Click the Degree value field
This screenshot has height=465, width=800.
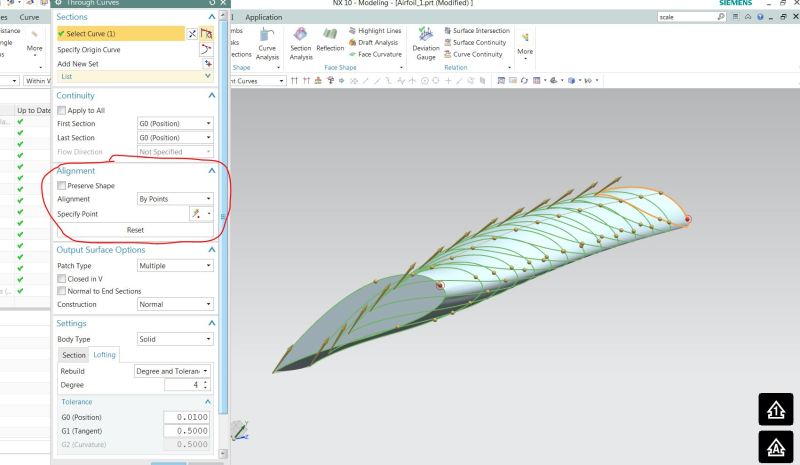[x=183, y=385]
